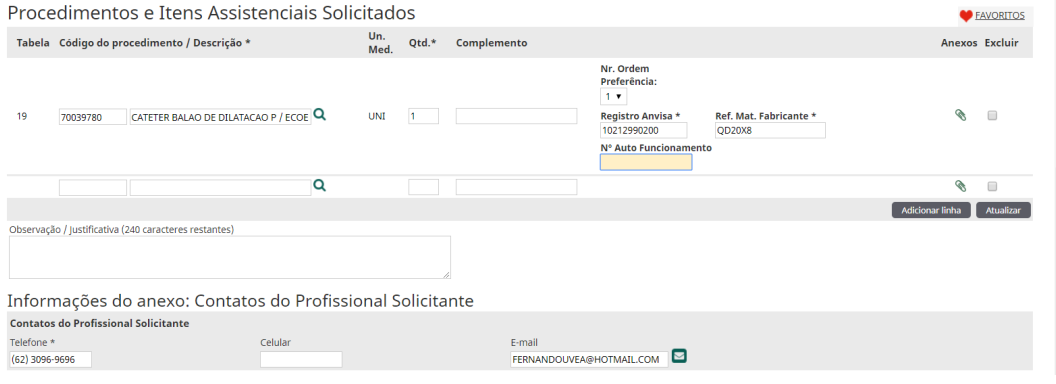Image resolution: width=1056 pixels, height=384 pixels.
Task: Click the FAVORITOS link
Action: tap(999, 15)
